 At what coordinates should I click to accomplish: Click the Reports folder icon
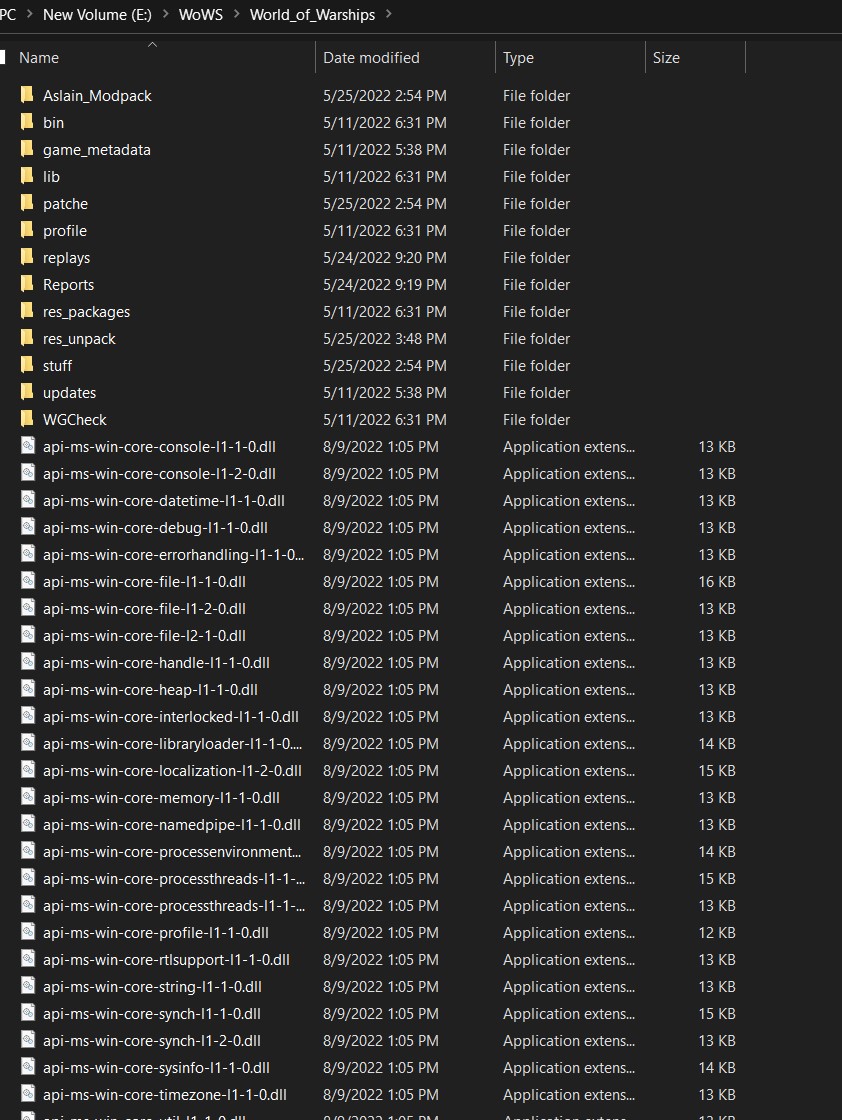[27, 284]
